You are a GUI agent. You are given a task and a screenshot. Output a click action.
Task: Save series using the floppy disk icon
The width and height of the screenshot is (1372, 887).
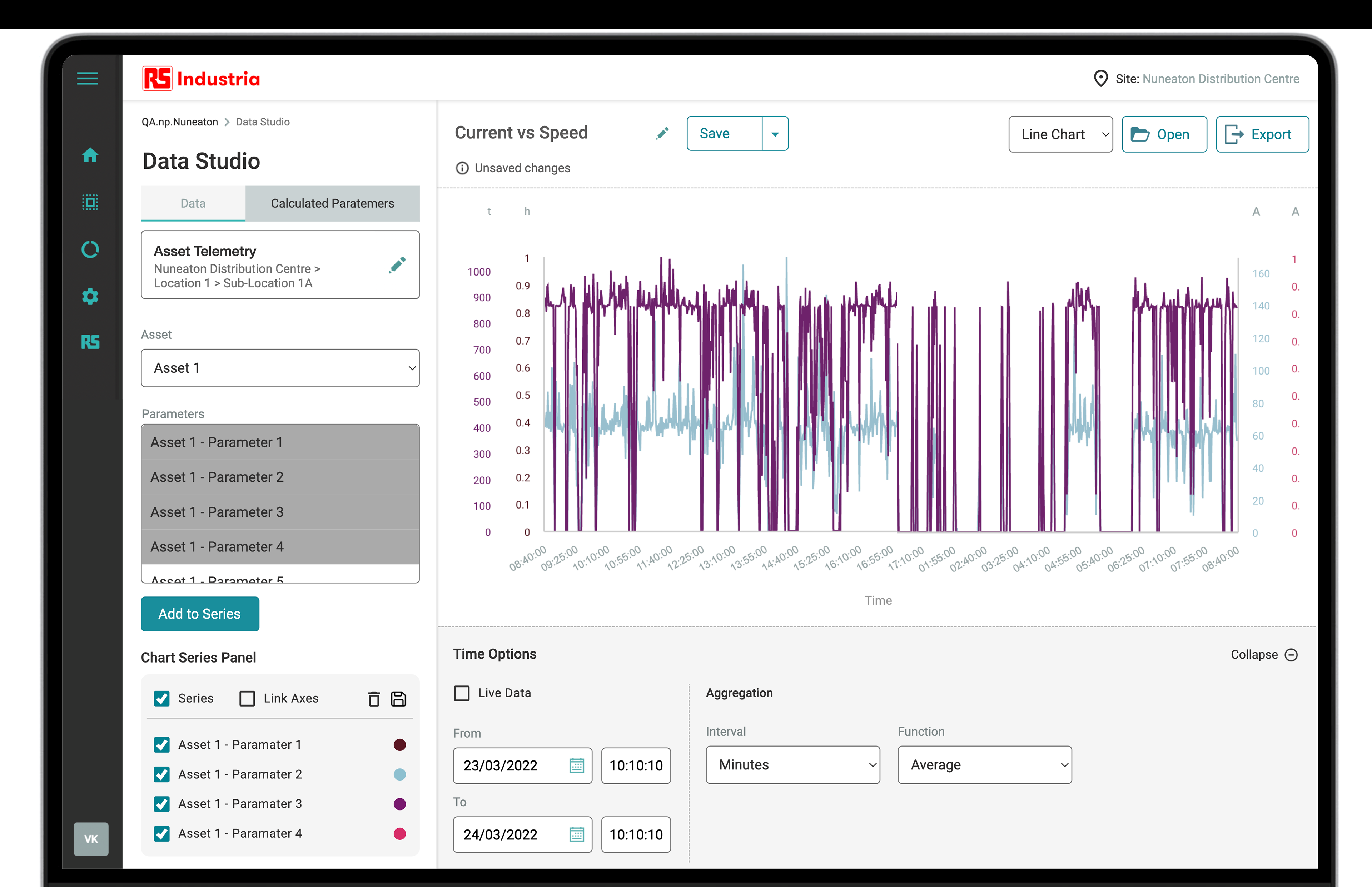click(x=398, y=699)
